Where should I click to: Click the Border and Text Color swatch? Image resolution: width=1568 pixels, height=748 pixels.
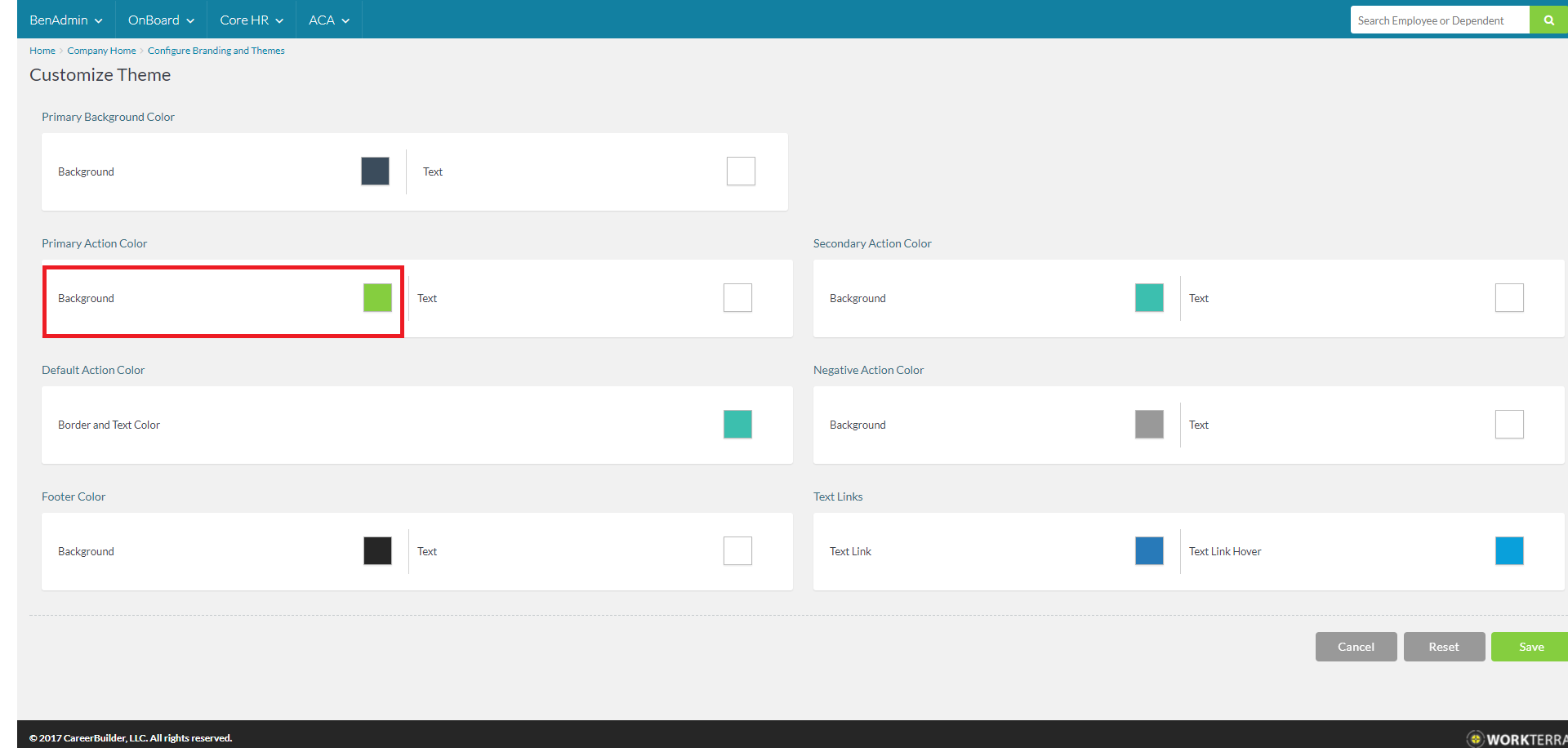[737, 425]
